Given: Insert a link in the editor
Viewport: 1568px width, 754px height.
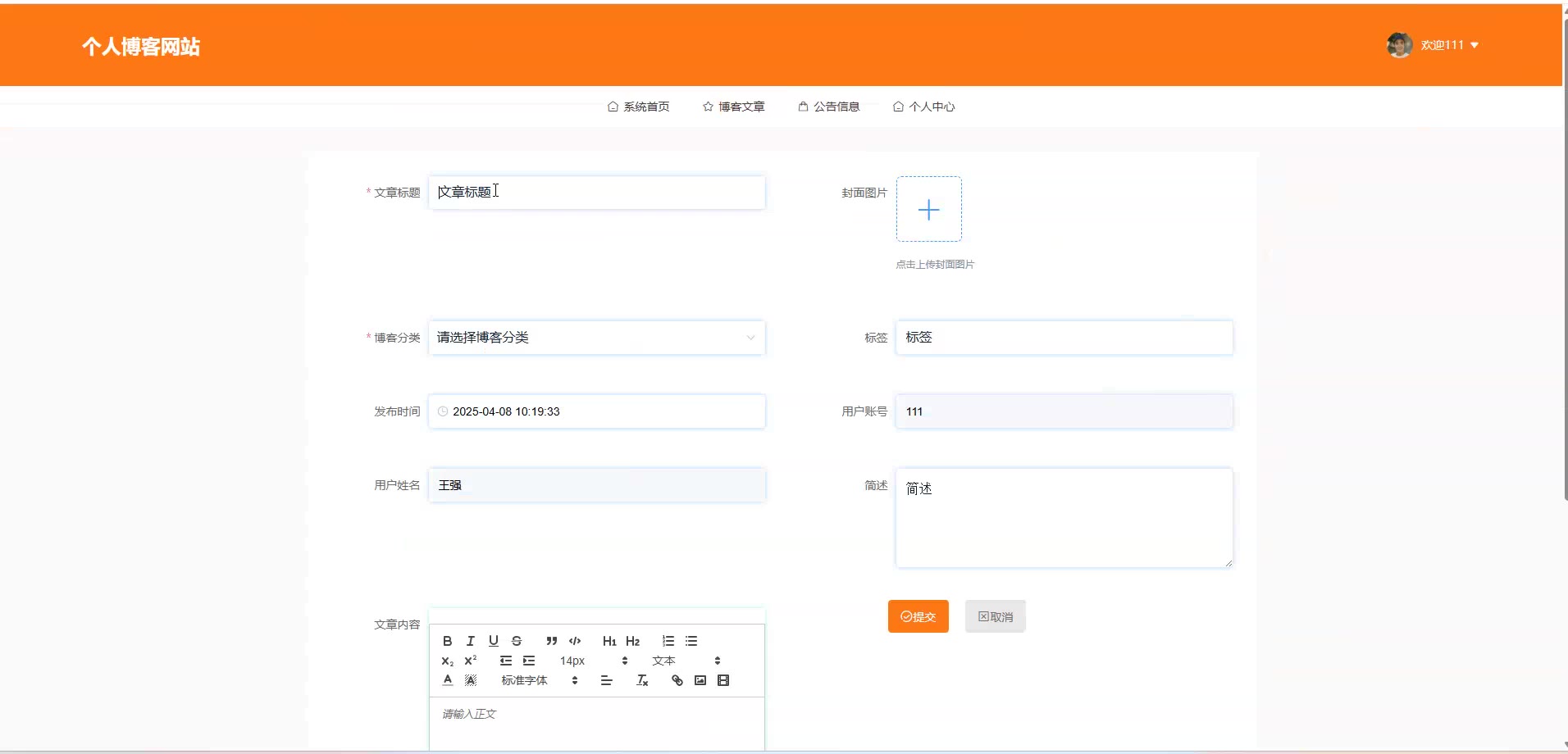Looking at the screenshot, I should click(677, 680).
